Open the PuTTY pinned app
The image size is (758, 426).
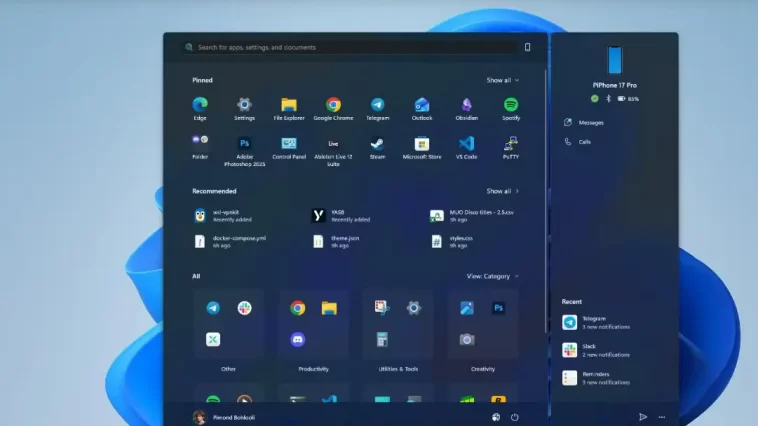(x=511, y=147)
